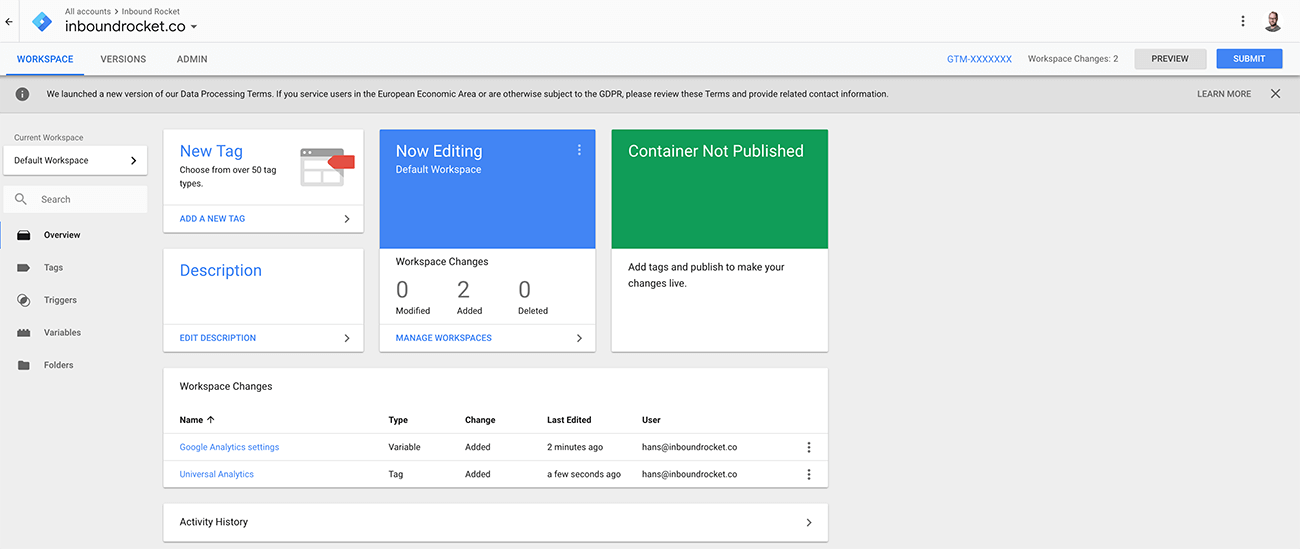Image resolution: width=1300 pixels, height=549 pixels.
Task: Click the Last Edited column header
Action: click(569, 420)
